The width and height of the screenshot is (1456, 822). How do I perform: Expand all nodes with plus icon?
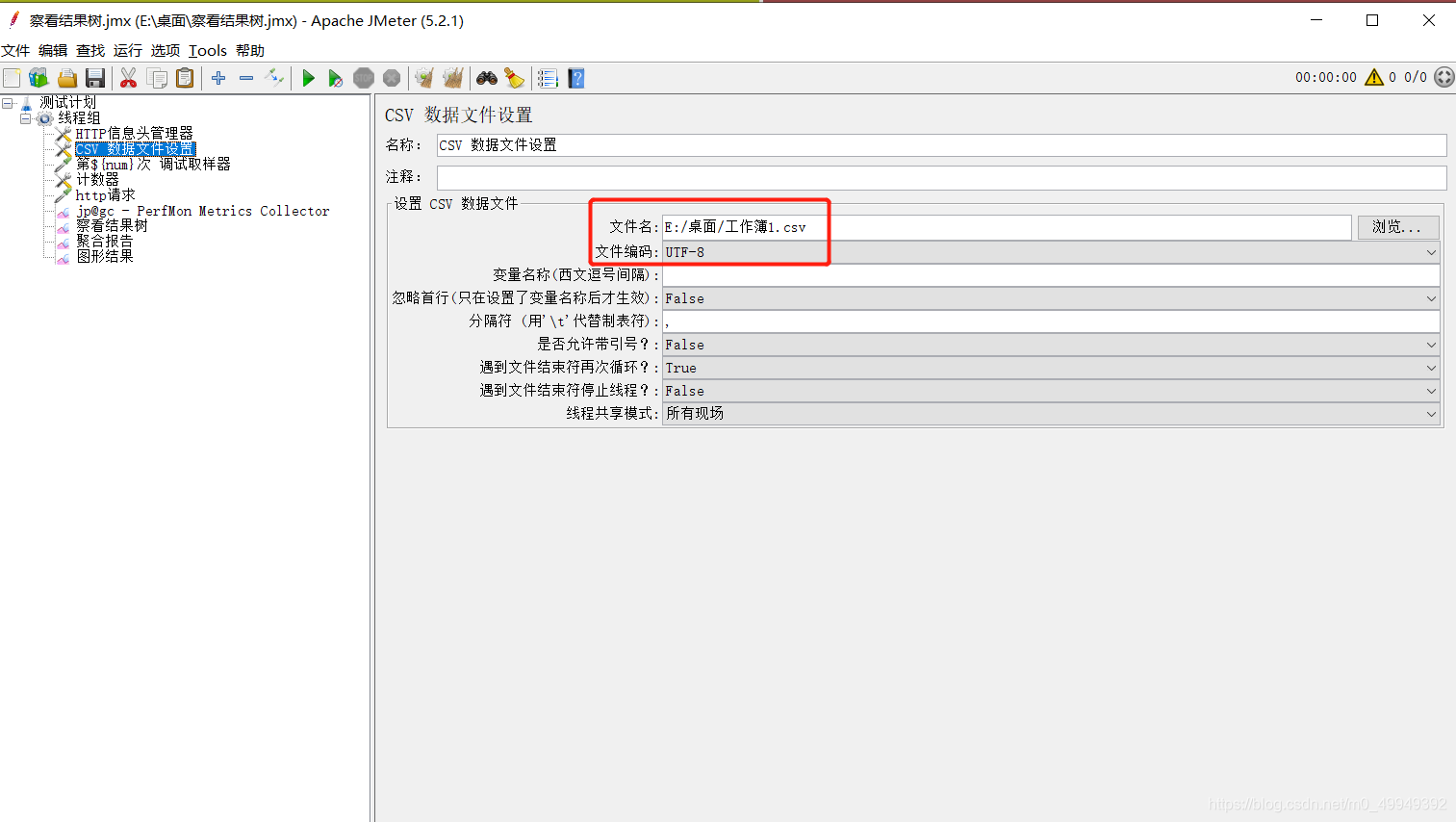(x=218, y=78)
